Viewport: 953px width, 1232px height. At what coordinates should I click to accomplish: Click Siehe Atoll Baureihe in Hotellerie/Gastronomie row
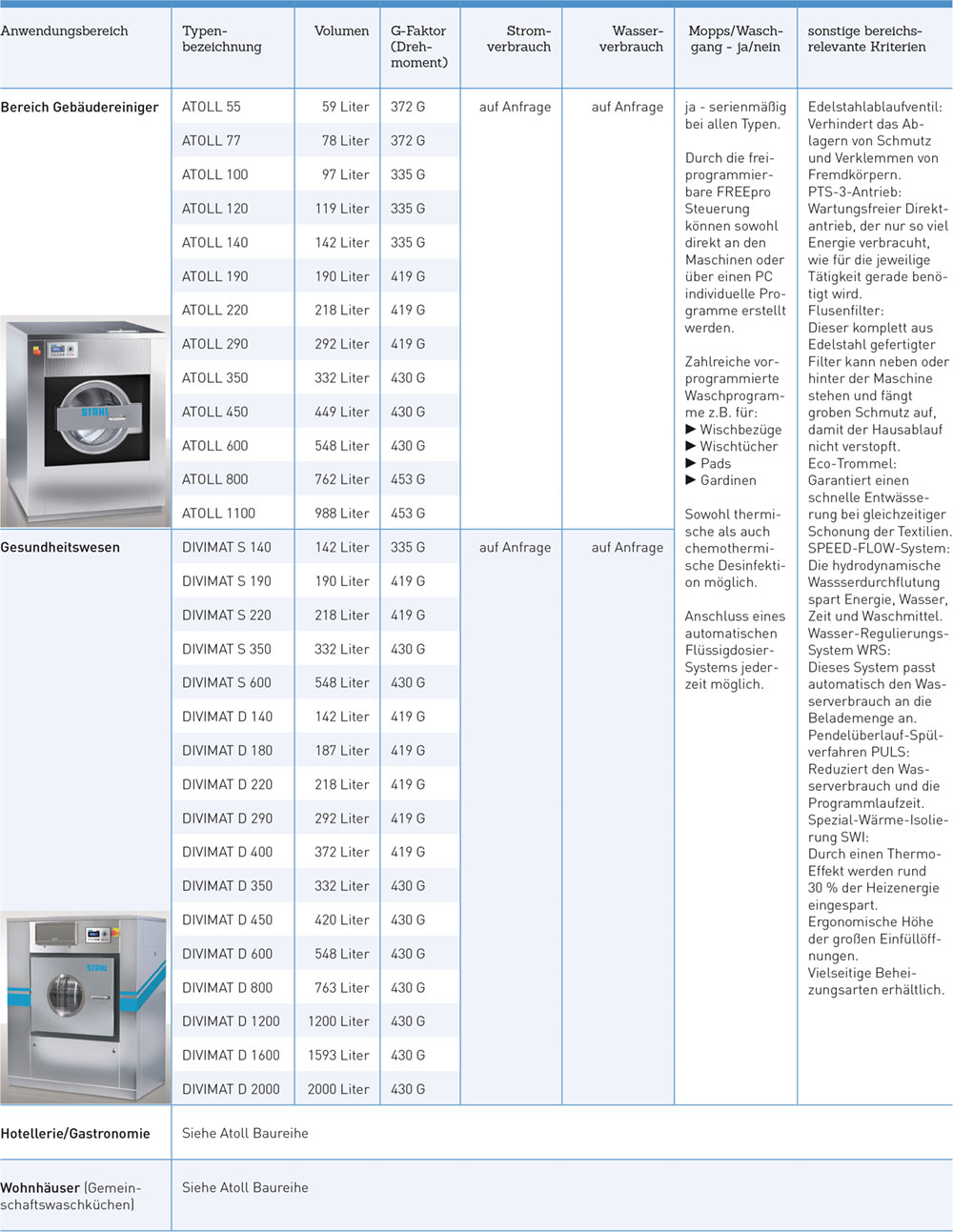[x=245, y=1133]
